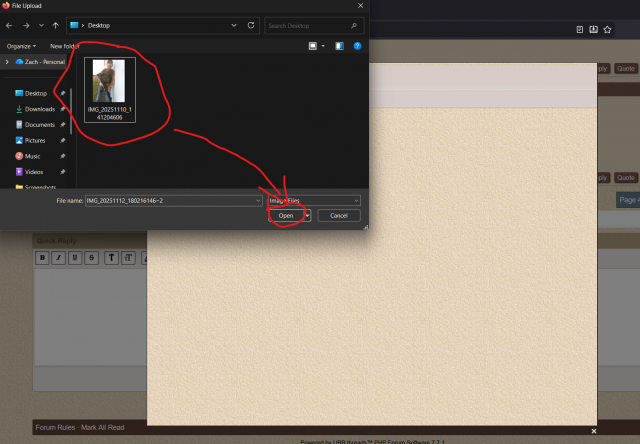640x444 pixels.
Task: Expand the Zach - Personal tree node
Action: click(7, 62)
